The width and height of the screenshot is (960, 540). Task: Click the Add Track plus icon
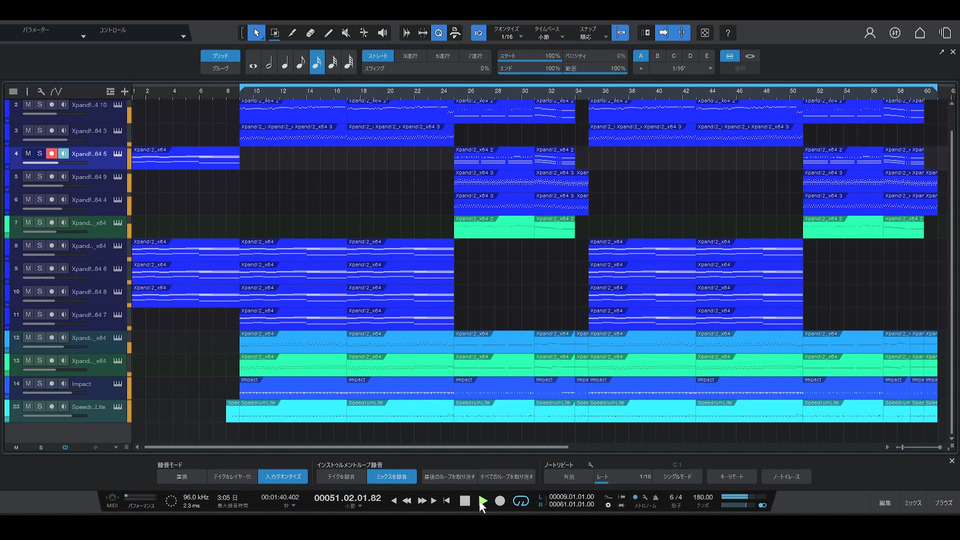coord(124,91)
